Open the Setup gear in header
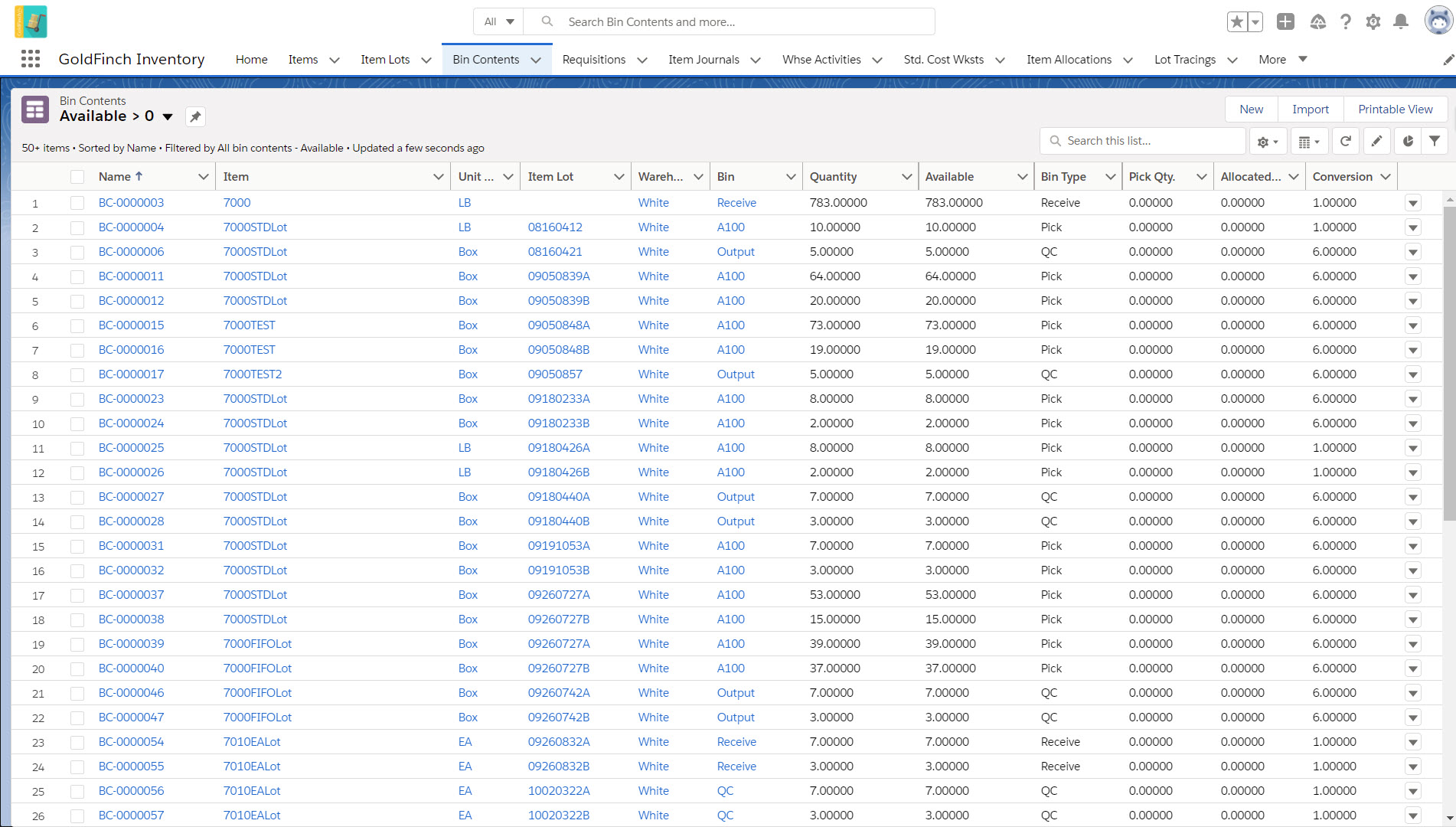This screenshot has height=827, width=1456. point(1373,21)
